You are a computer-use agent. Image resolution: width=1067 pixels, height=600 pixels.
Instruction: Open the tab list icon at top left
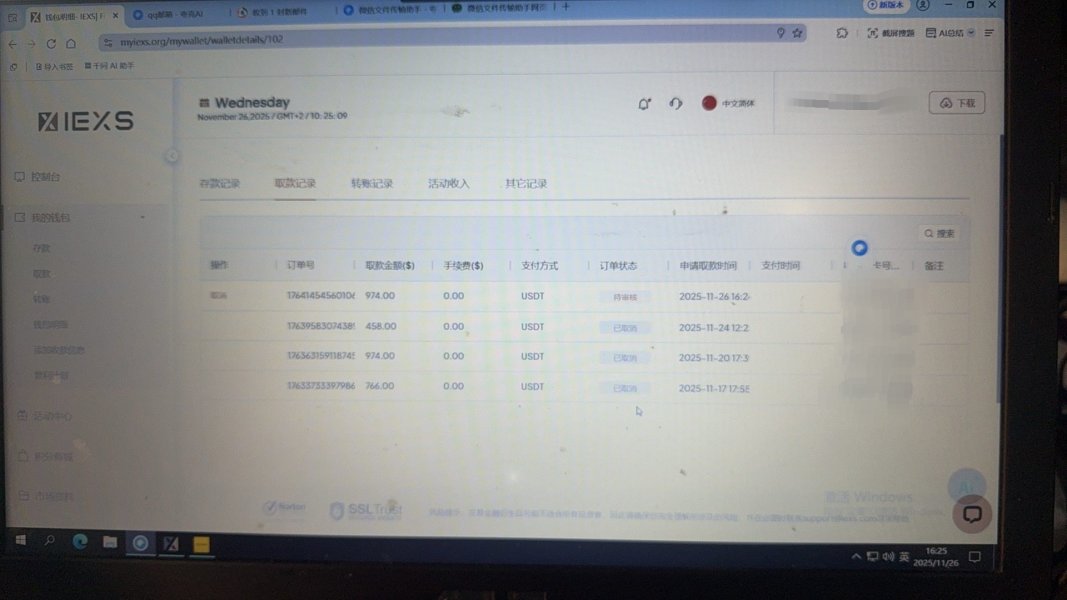pos(12,18)
